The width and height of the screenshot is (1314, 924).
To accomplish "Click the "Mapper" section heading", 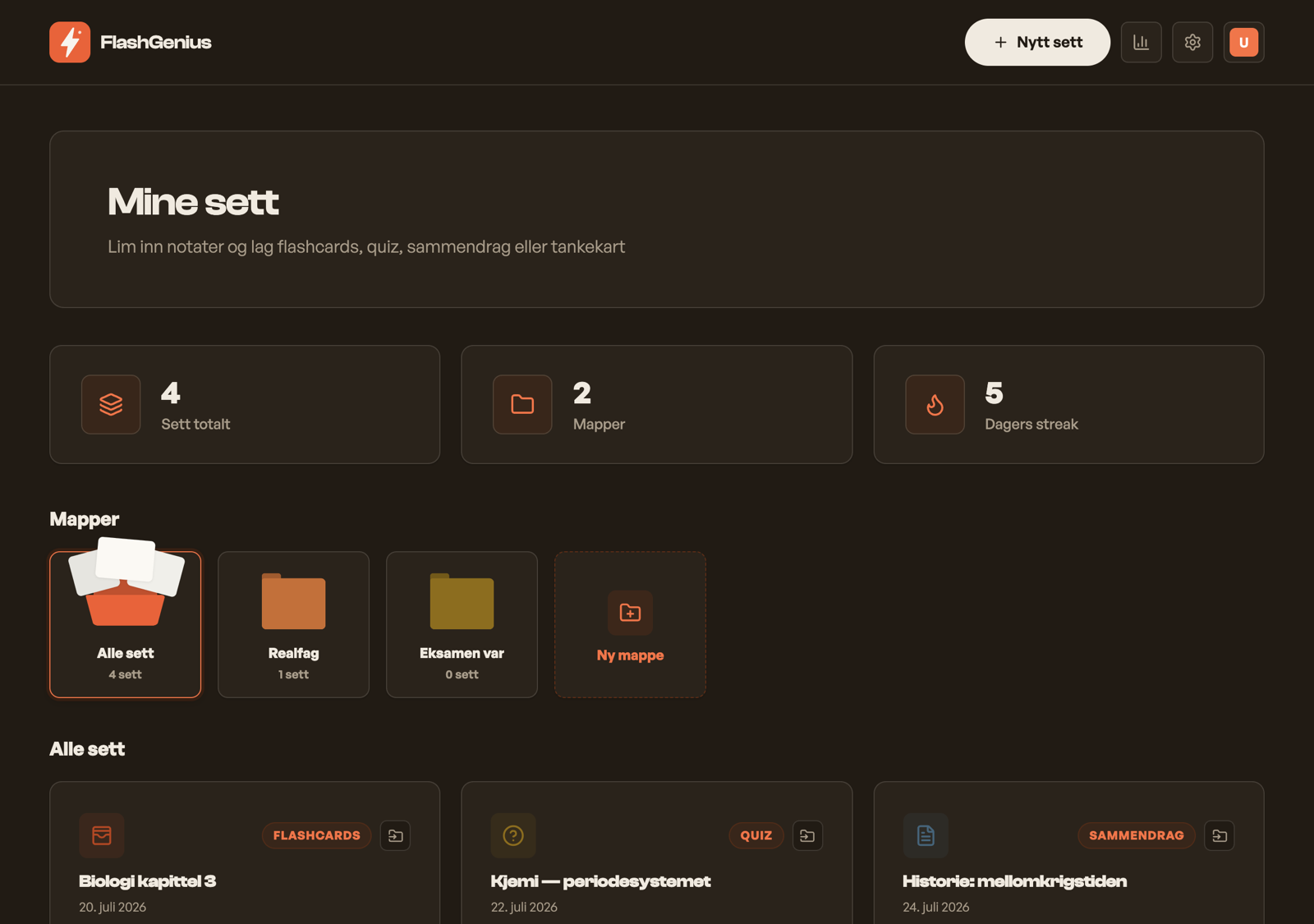I will (x=85, y=519).
